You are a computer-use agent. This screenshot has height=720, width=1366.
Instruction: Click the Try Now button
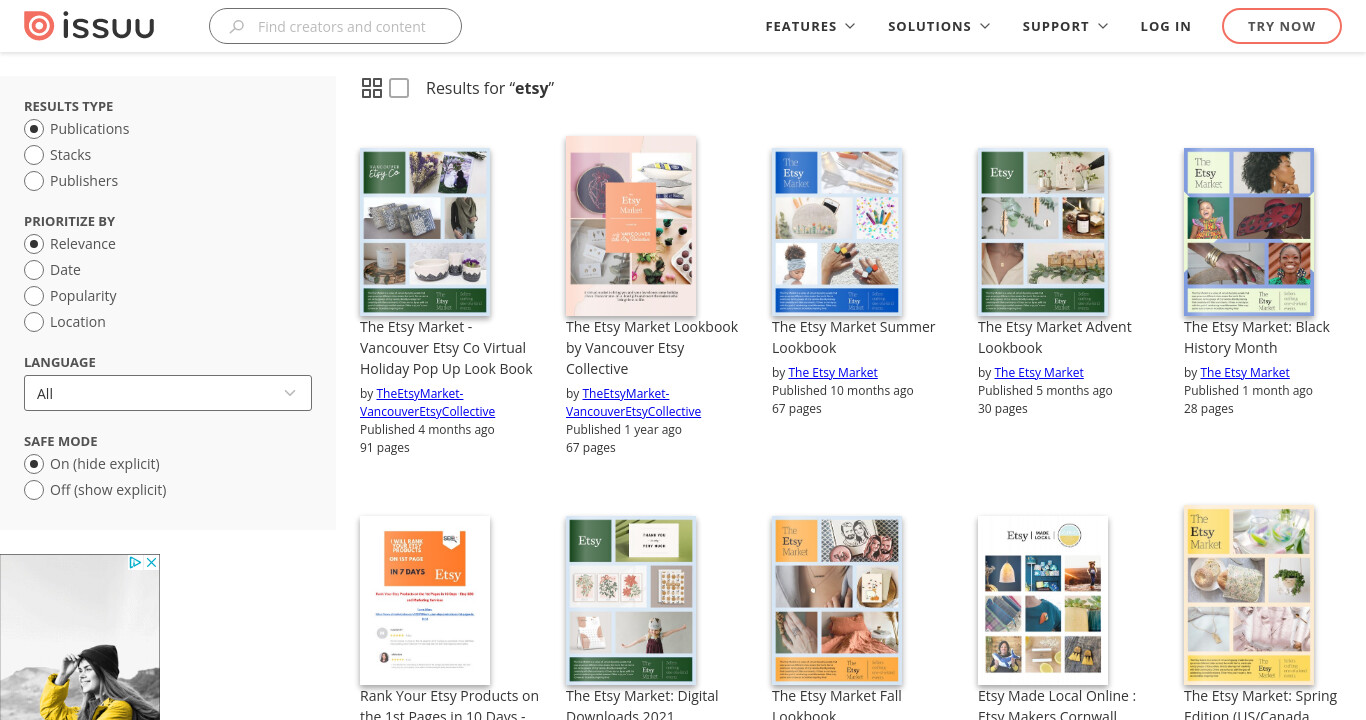(1282, 26)
